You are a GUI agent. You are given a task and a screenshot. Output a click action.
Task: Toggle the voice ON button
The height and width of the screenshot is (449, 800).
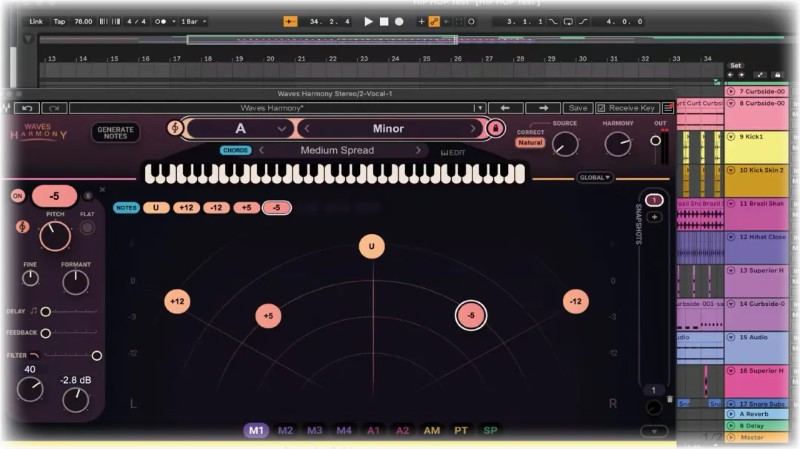tap(17, 196)
